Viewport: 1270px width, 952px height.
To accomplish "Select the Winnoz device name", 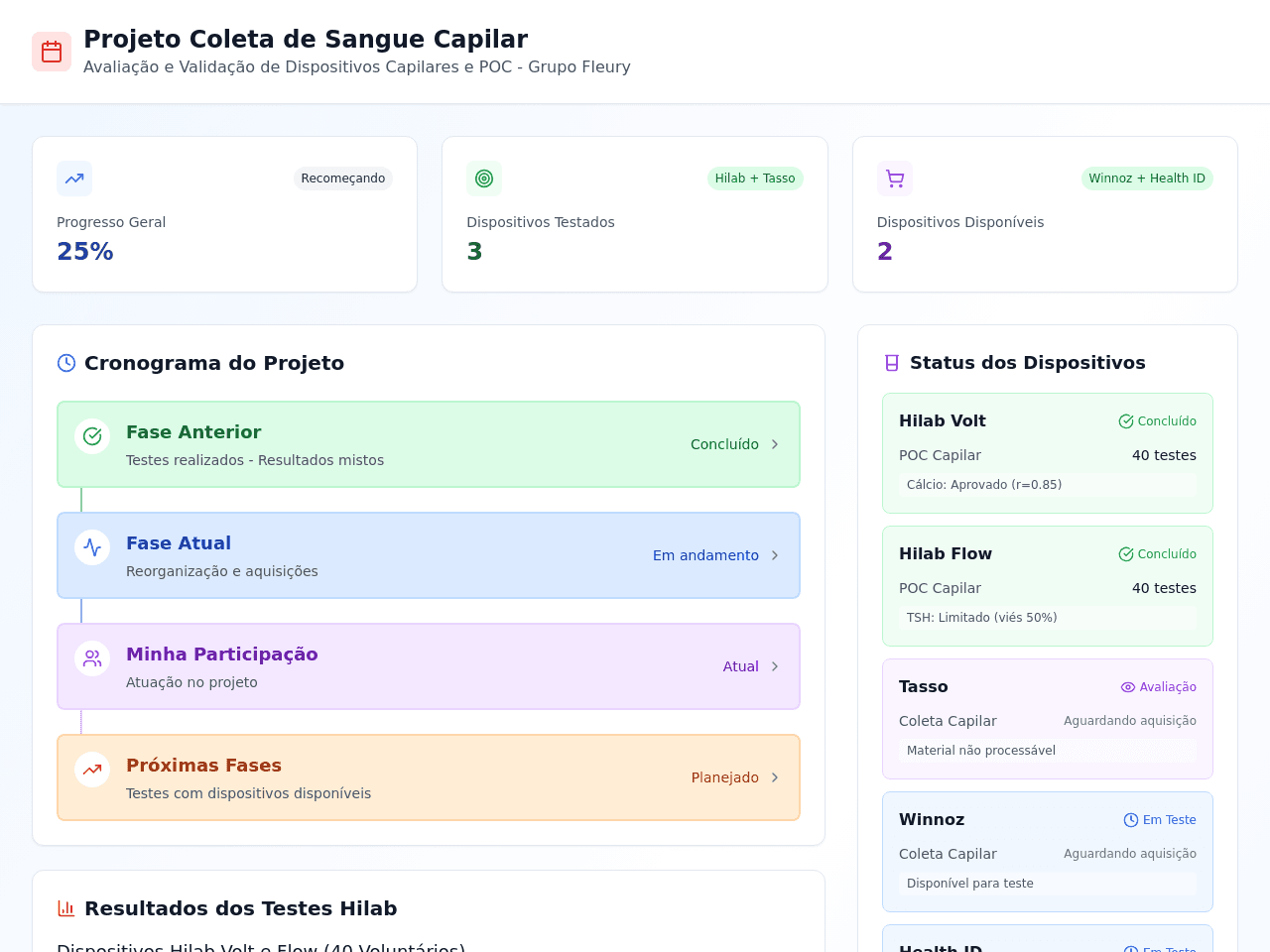I will tap(932, 820).
